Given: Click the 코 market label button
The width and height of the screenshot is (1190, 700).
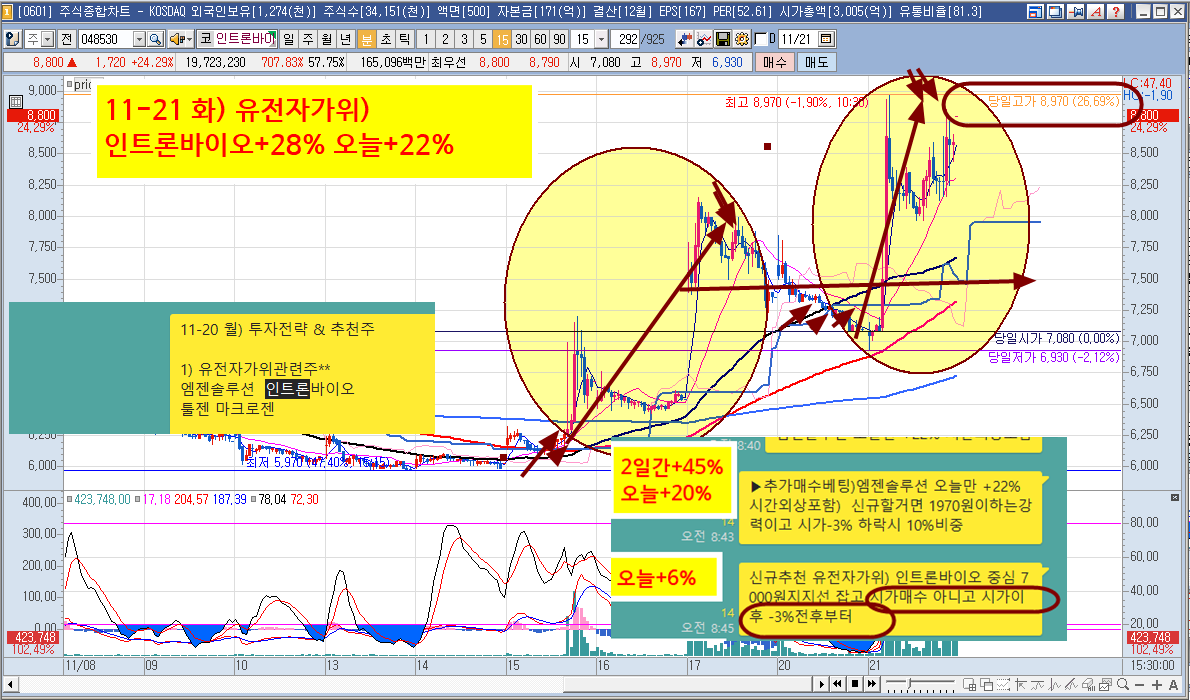Looking at the screenshot, I should (205, 39).
